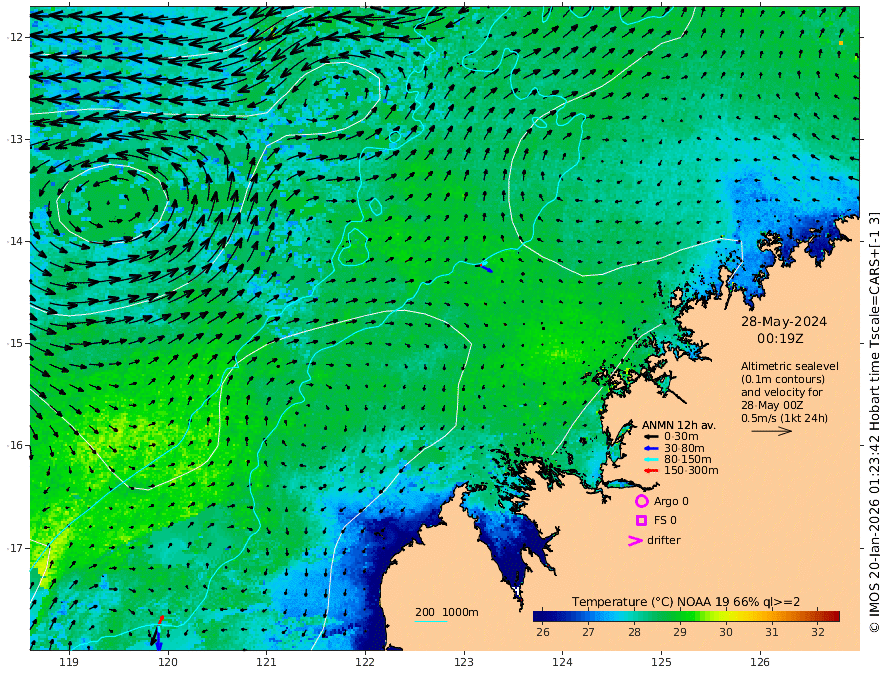Click the black 0-30m legend arrow
880x680 pixels.
coord(650,437)
